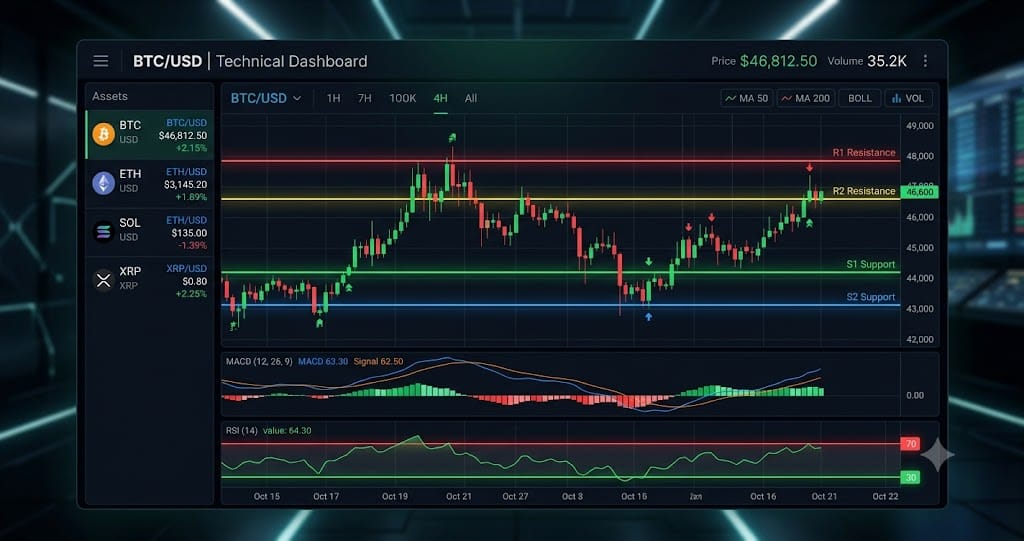Select the ETH asset row
This screenshot has height=541, width=1024.
click(150, 184)
